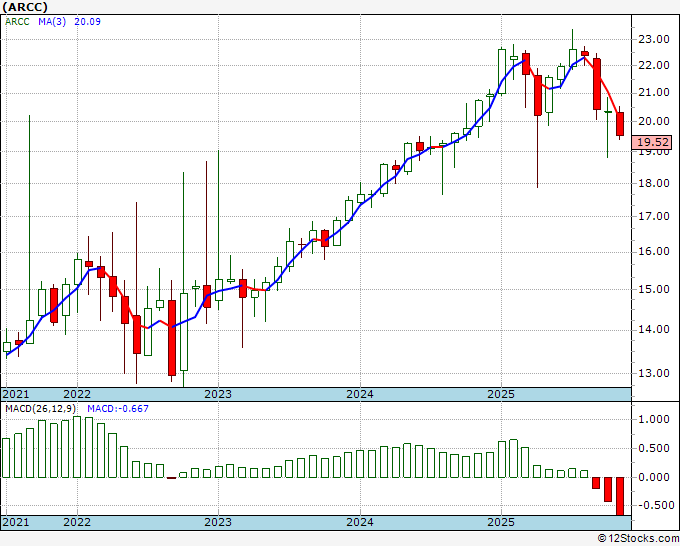
Task: Click the (ARCC) chart title
Action: point(25,7)
